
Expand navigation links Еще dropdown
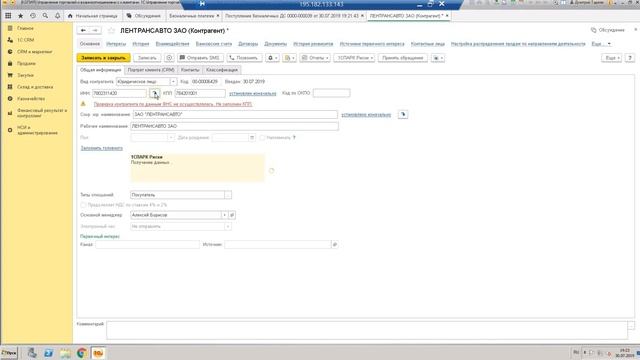601,44
